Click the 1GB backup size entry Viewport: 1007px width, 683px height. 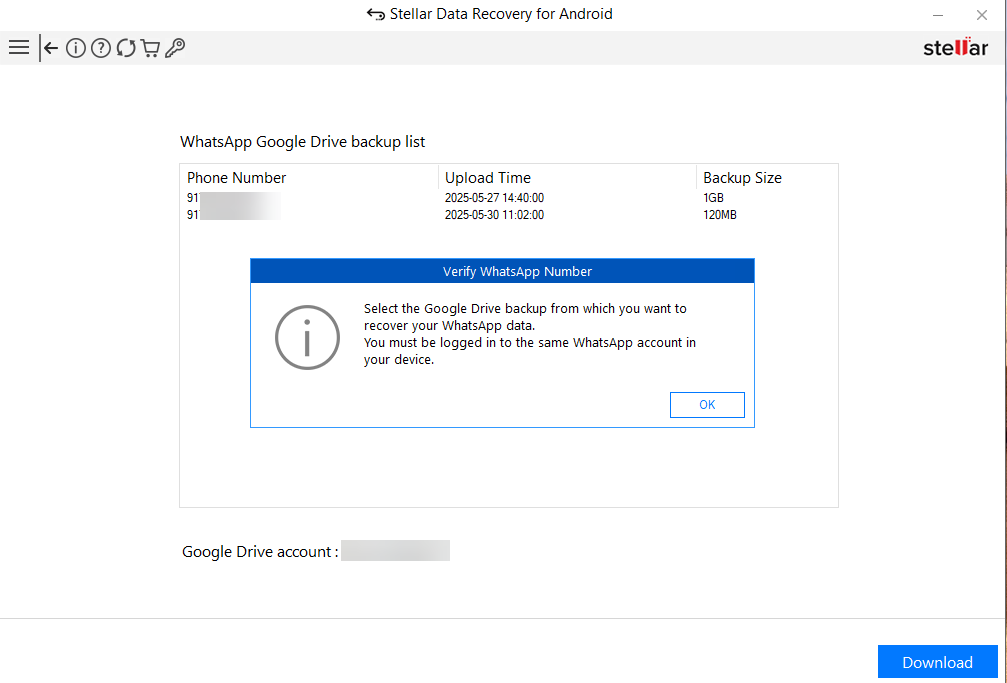(713, 198)
